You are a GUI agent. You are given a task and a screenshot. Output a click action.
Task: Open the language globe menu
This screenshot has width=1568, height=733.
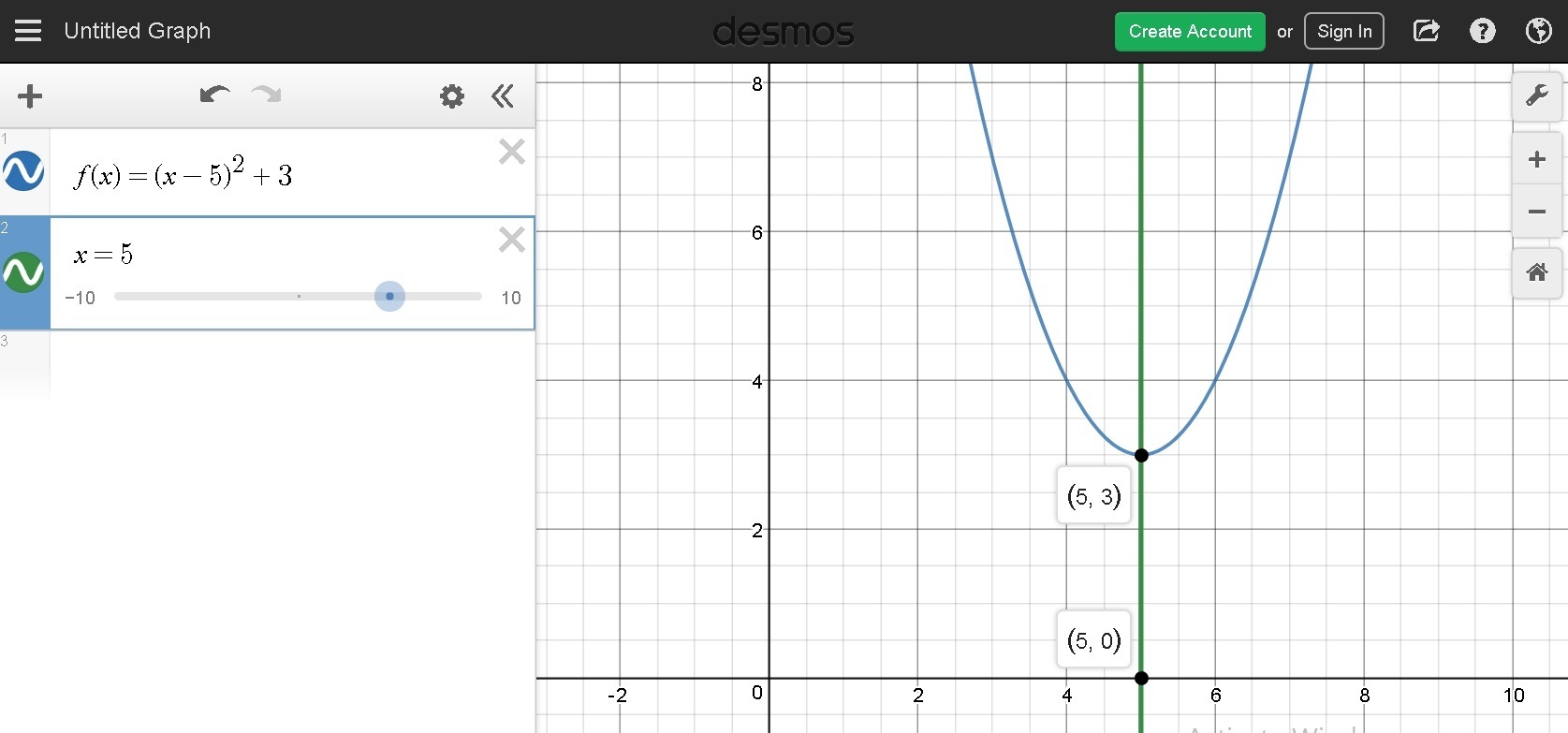pyautogui.click(x=1539, y=31)
